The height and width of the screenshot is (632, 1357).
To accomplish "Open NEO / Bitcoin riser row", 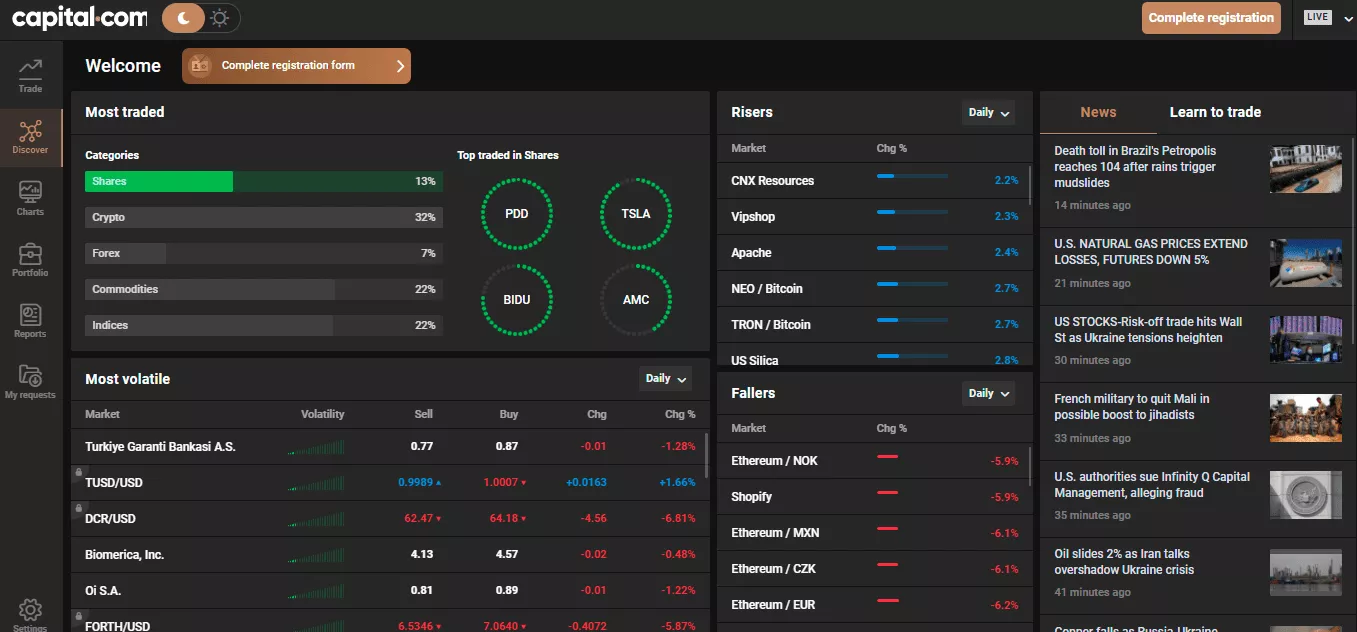I will (875, 289).
